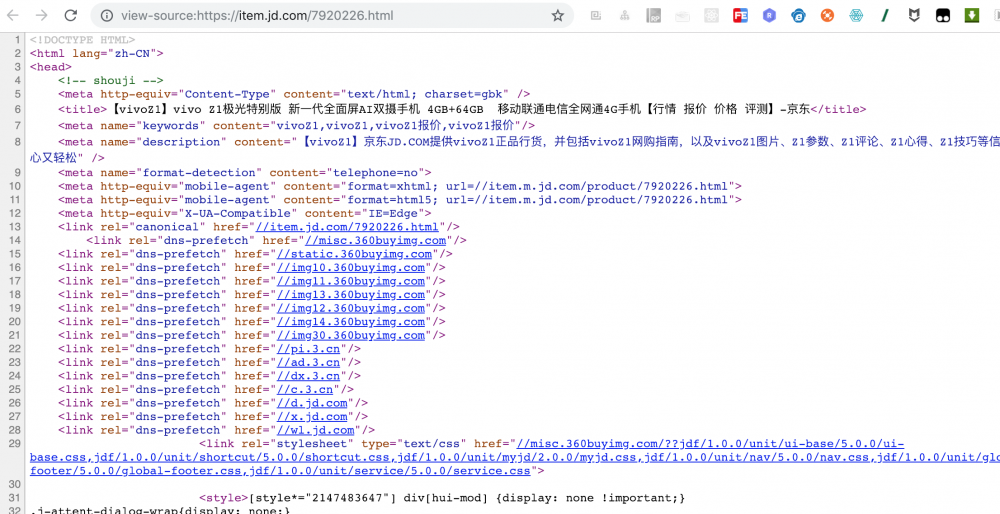
Task: Click the green slash extension icon
Action: coord(885,15)
